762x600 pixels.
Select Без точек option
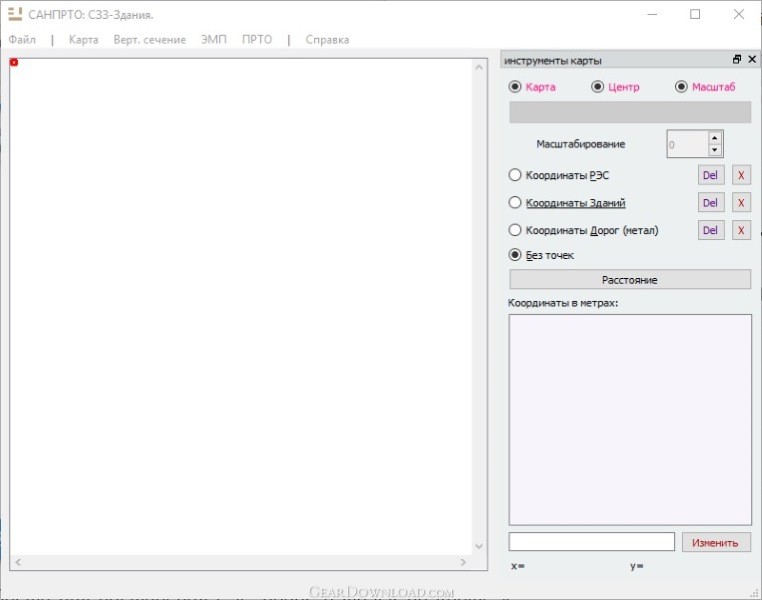tap(541, 255)
